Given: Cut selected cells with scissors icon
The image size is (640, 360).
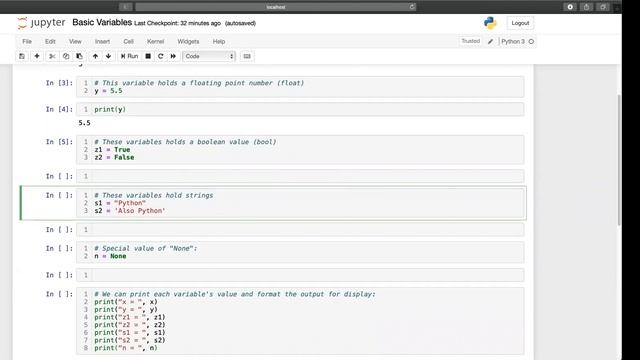Looking at the screenshot, I should 52,56.
